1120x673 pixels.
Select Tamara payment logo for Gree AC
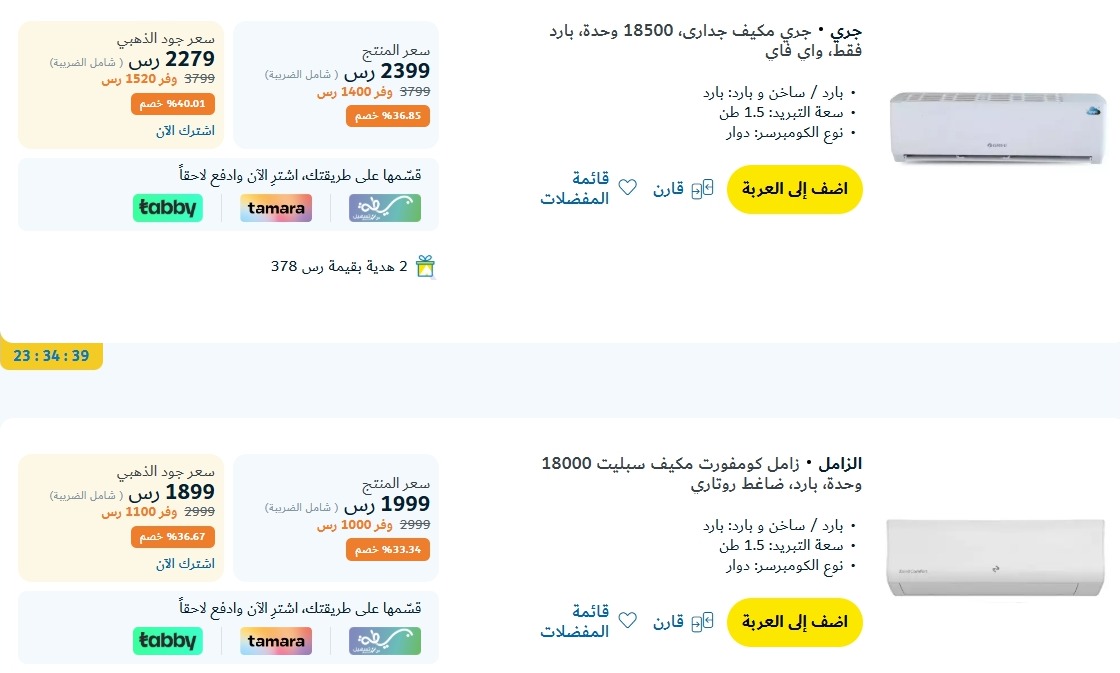click(276, 208)
